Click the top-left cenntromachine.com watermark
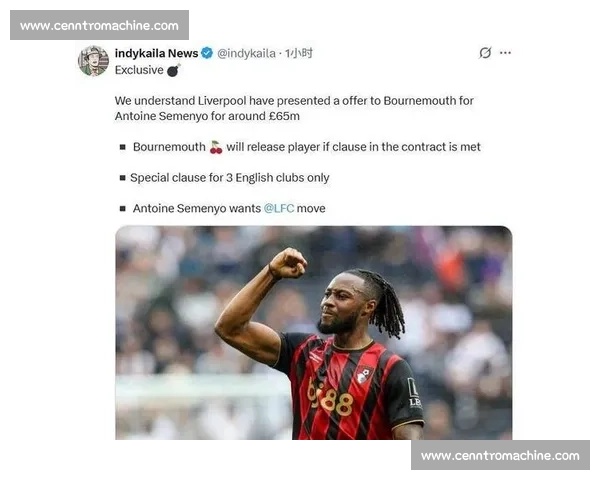Screen dimensions: 600x480 99,25
